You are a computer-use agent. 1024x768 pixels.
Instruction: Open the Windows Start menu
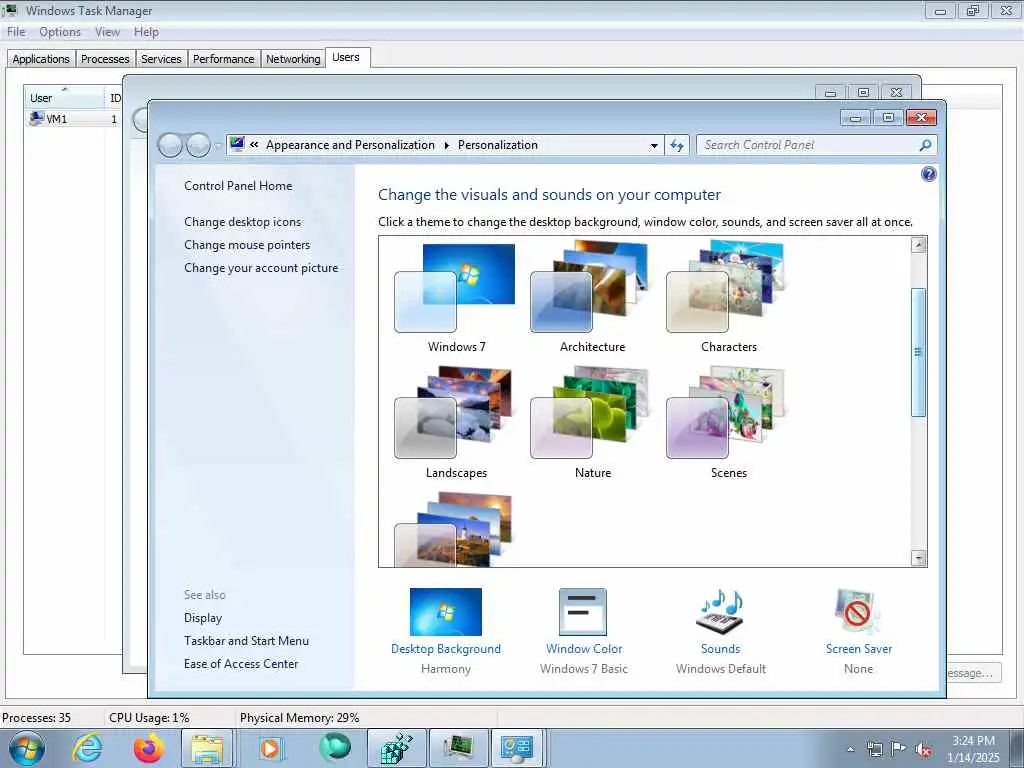click(27, 748)
